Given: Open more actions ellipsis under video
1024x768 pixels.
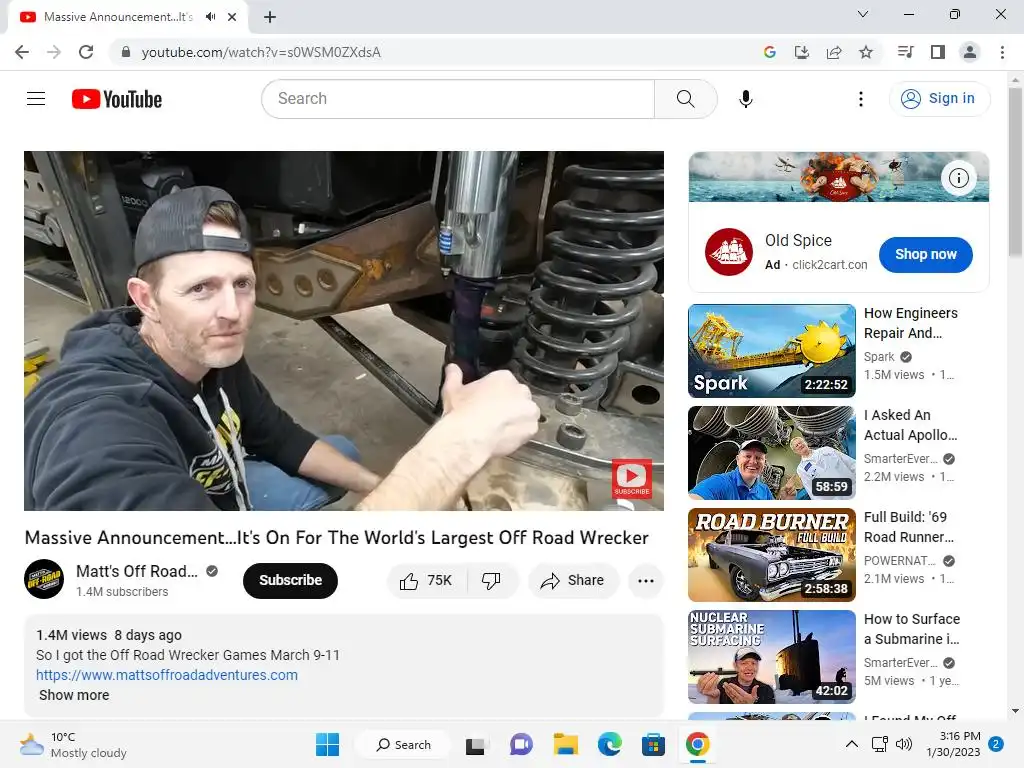Looking at the screenshot, I should [x=646, y=581].
